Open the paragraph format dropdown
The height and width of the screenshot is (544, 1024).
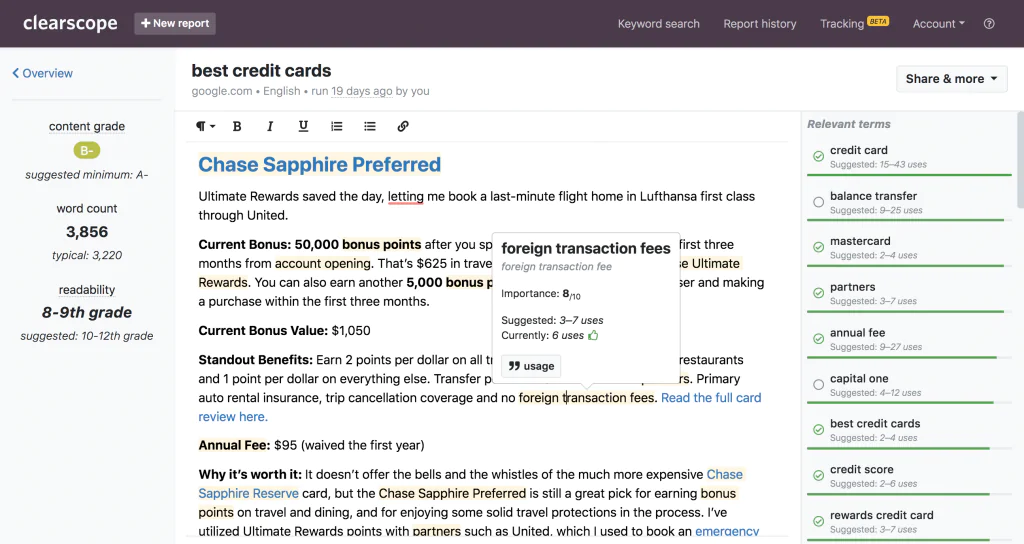[x=205, y=127]
